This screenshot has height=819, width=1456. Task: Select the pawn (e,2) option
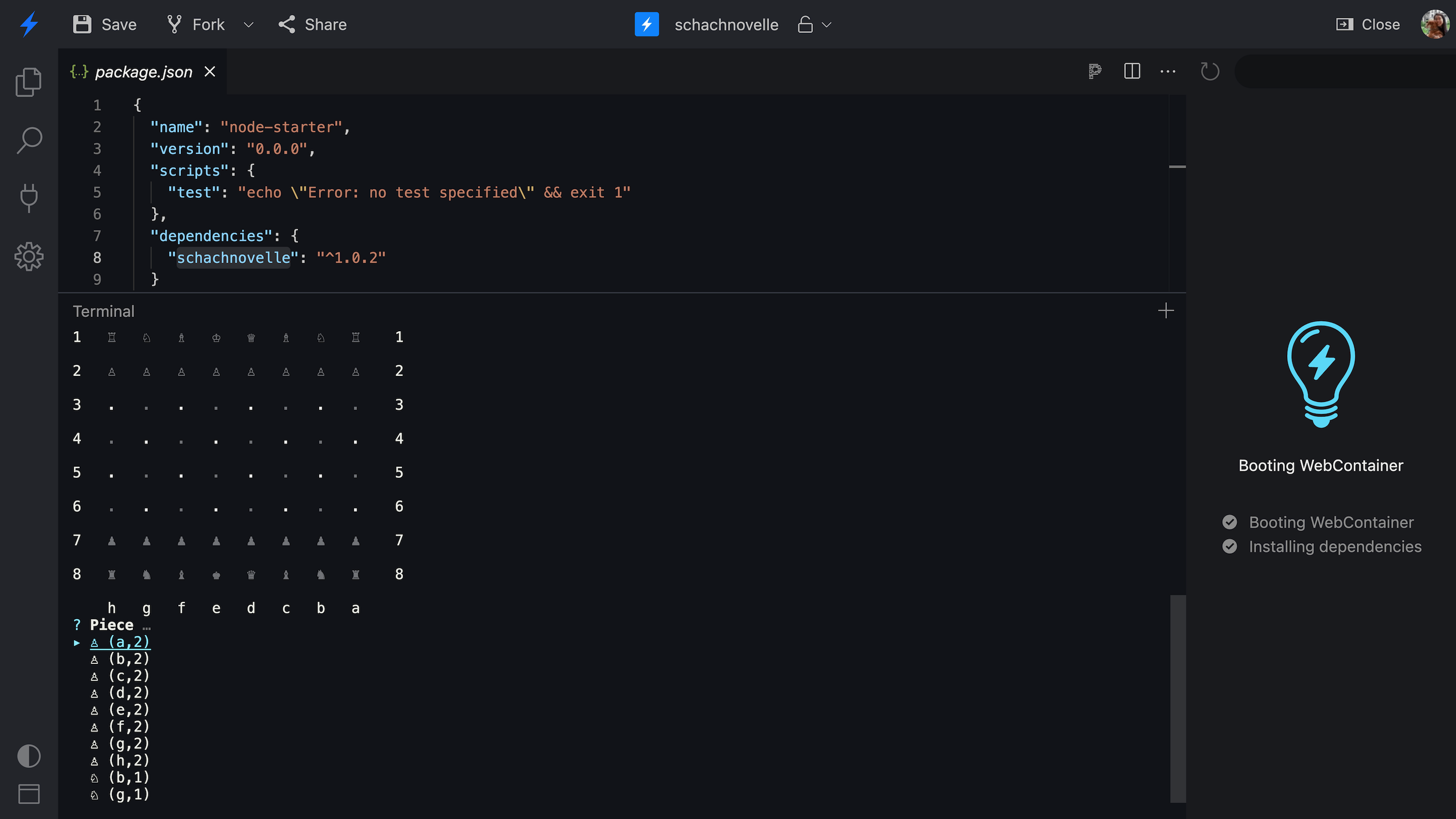click(x=120, y=710)
